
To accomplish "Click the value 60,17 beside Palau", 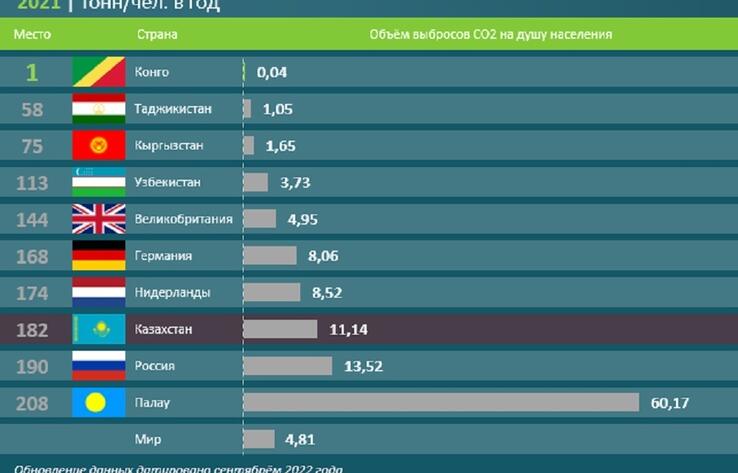I will (x=670, y=403).
